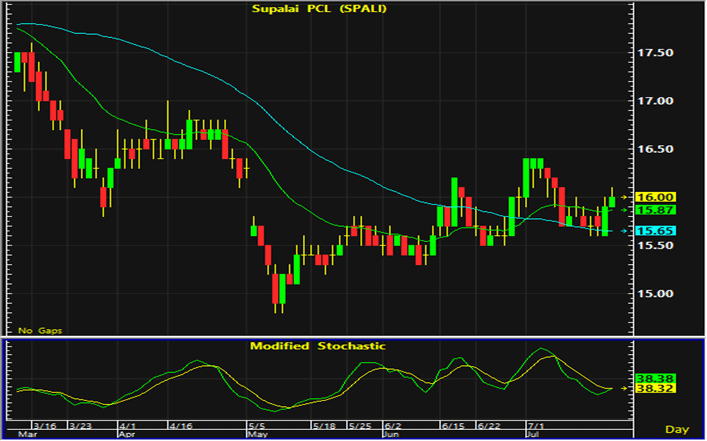Click the Supalai PCL (SPALI) chart title
The image size is (707, 441).
[319, 9]
